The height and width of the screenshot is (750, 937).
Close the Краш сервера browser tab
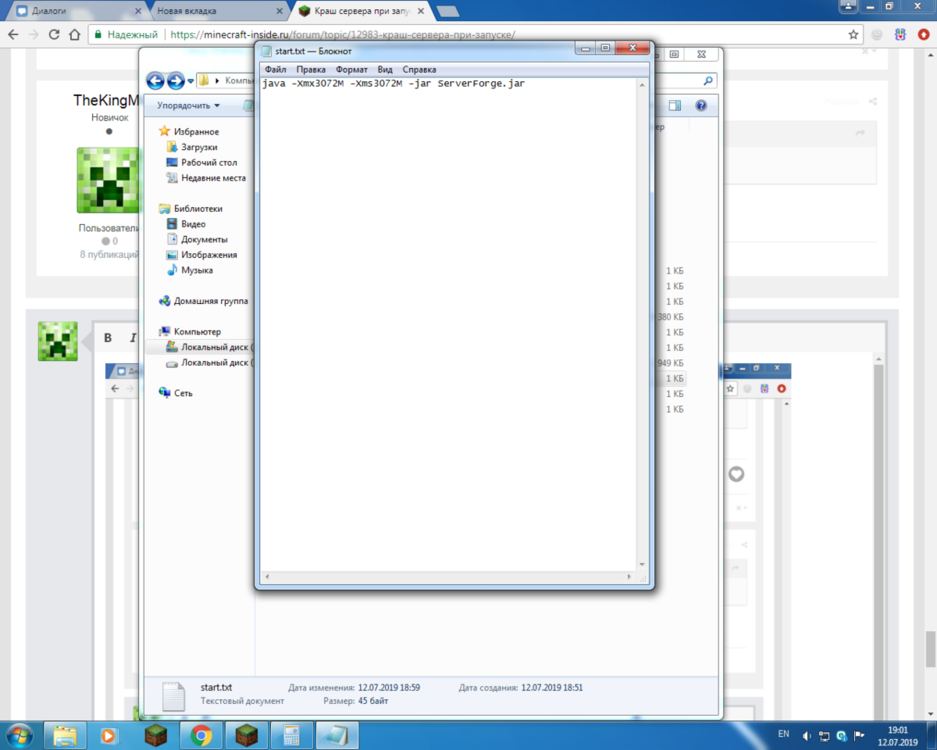click(421, 11)
